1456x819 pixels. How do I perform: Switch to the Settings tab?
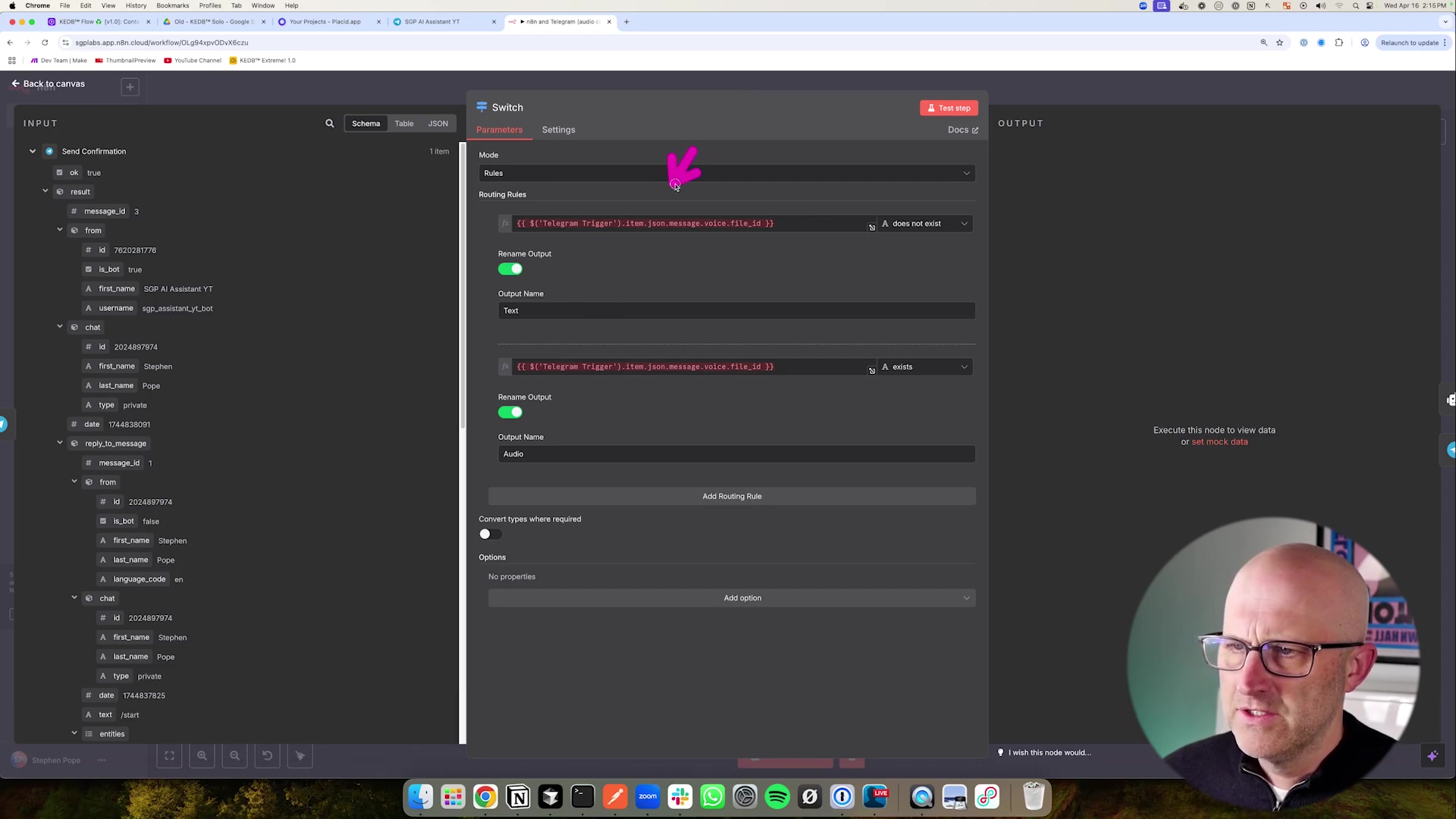click(558, 130)
